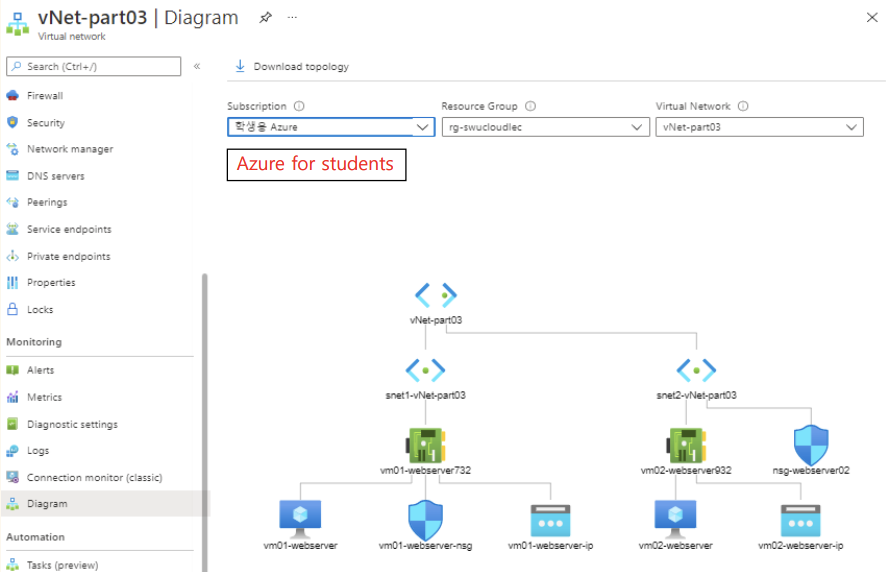886x572 pixels.
Task: Select the vm02-webserver-ip public IP icon
Action: (x=801, y=521)
